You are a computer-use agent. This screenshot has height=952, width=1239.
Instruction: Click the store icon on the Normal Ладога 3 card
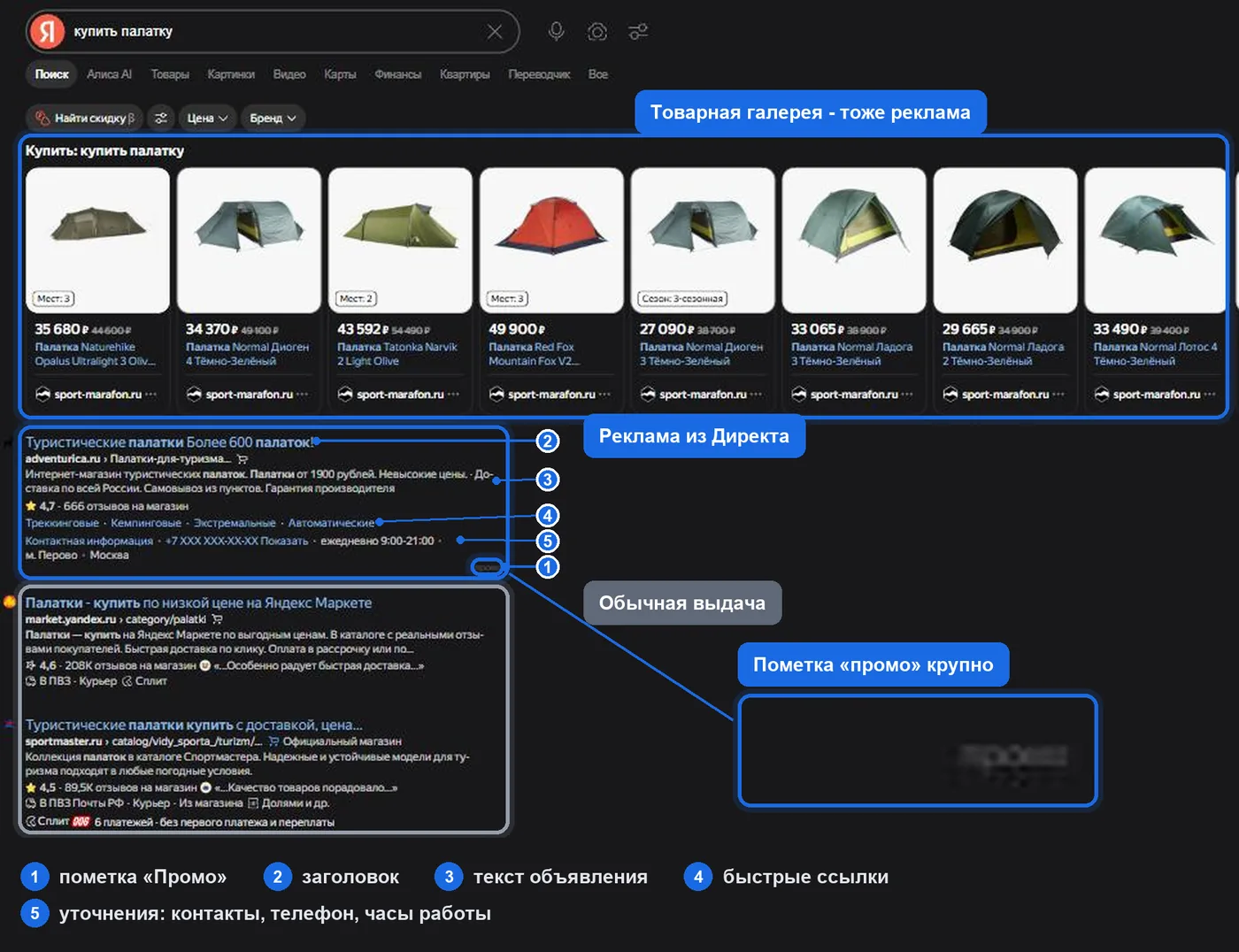pos(799,395)
